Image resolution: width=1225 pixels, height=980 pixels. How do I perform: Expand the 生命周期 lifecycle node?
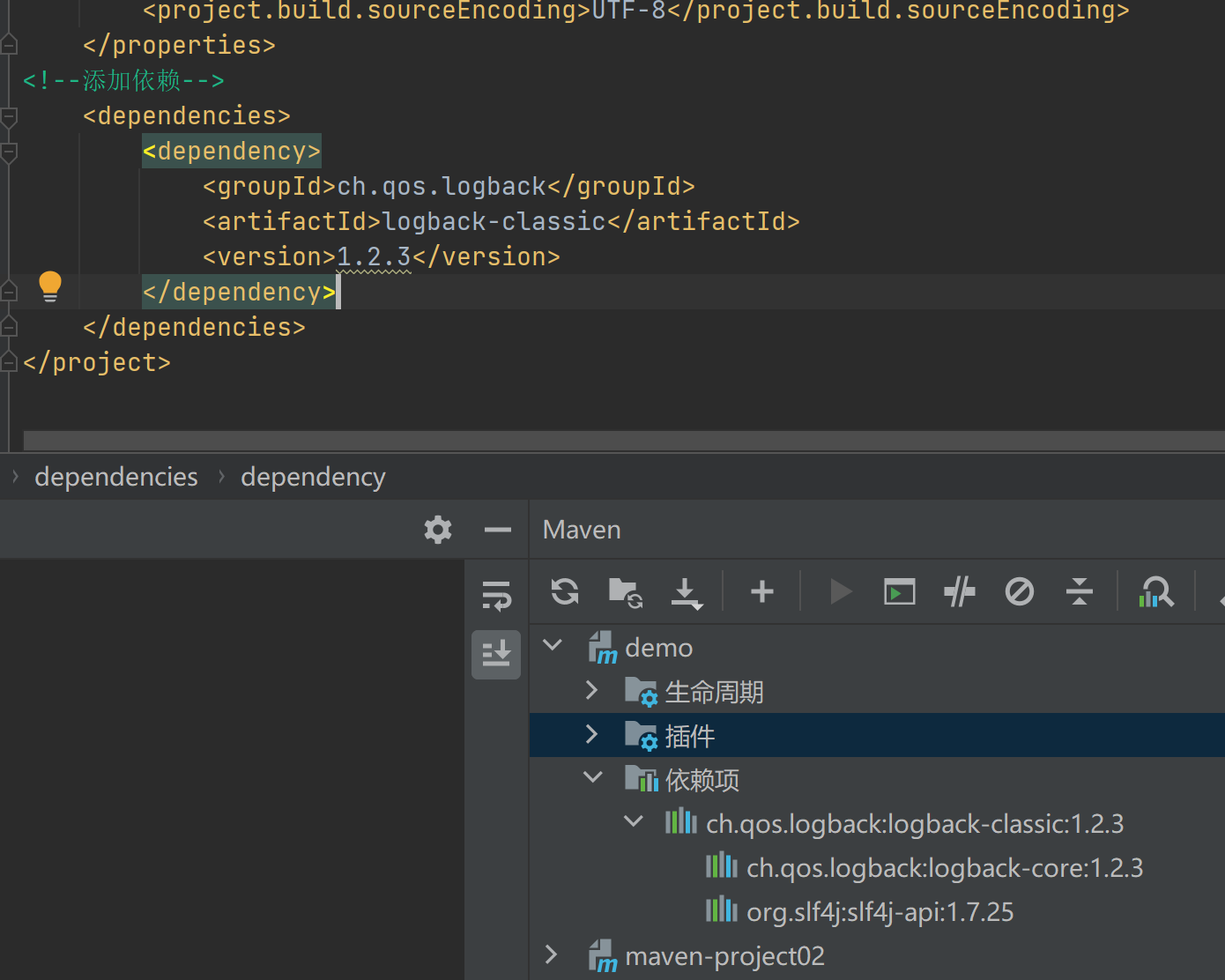point(592,690)
